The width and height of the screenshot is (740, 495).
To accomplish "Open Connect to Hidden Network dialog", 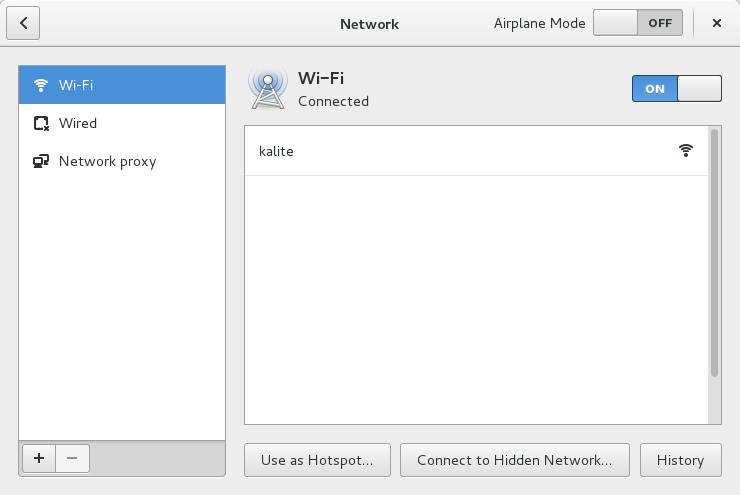I will (514, 460).
